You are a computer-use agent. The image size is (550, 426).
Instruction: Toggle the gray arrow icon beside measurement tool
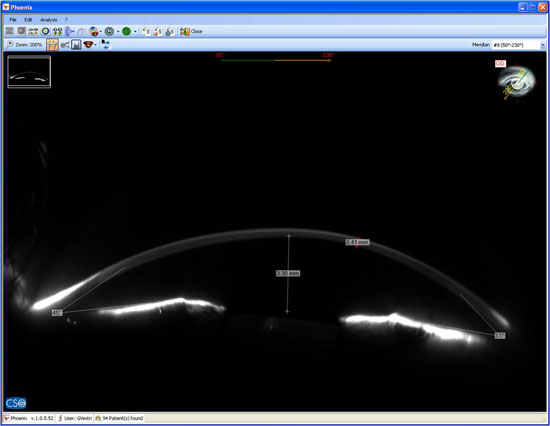65,45
